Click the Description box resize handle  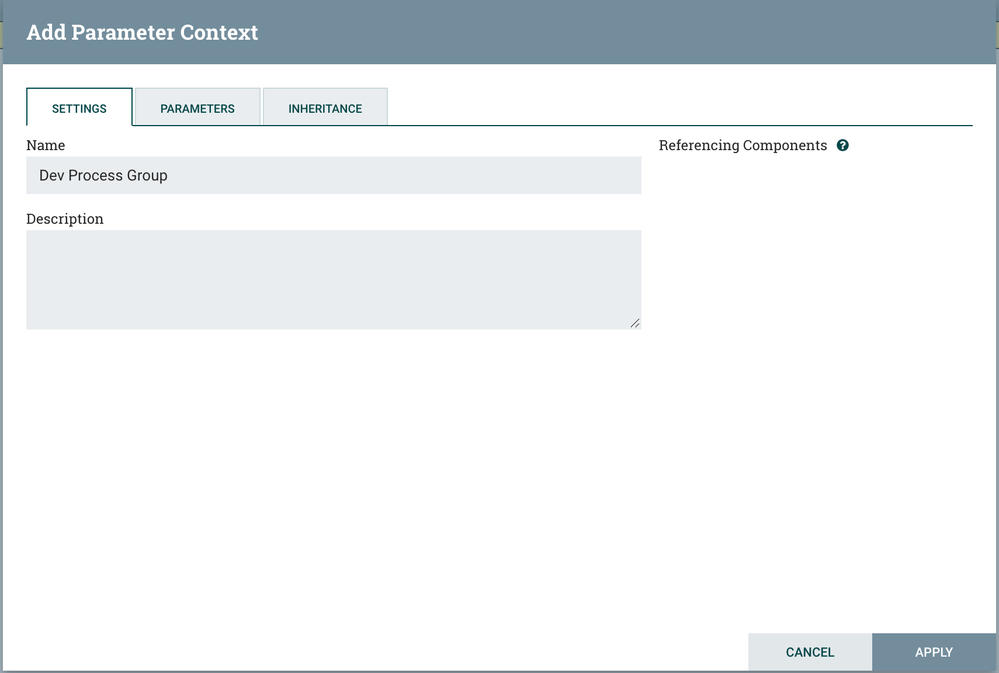point(635,323)
